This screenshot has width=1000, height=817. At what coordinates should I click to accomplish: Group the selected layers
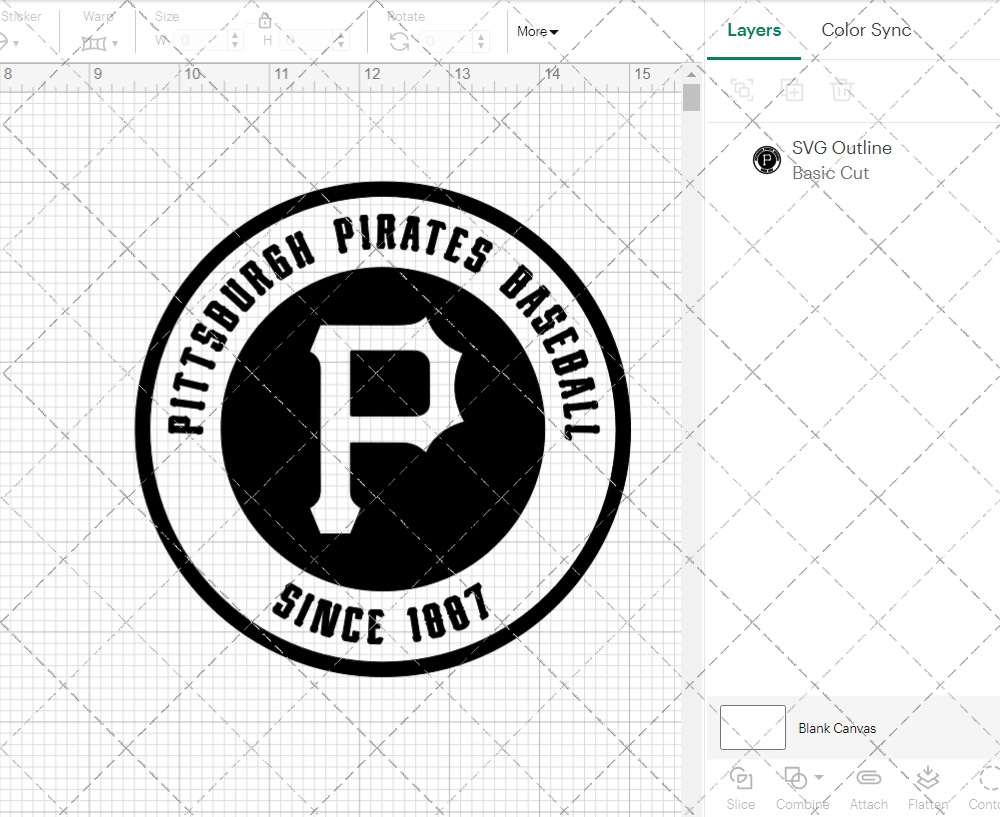coord(742,91)
